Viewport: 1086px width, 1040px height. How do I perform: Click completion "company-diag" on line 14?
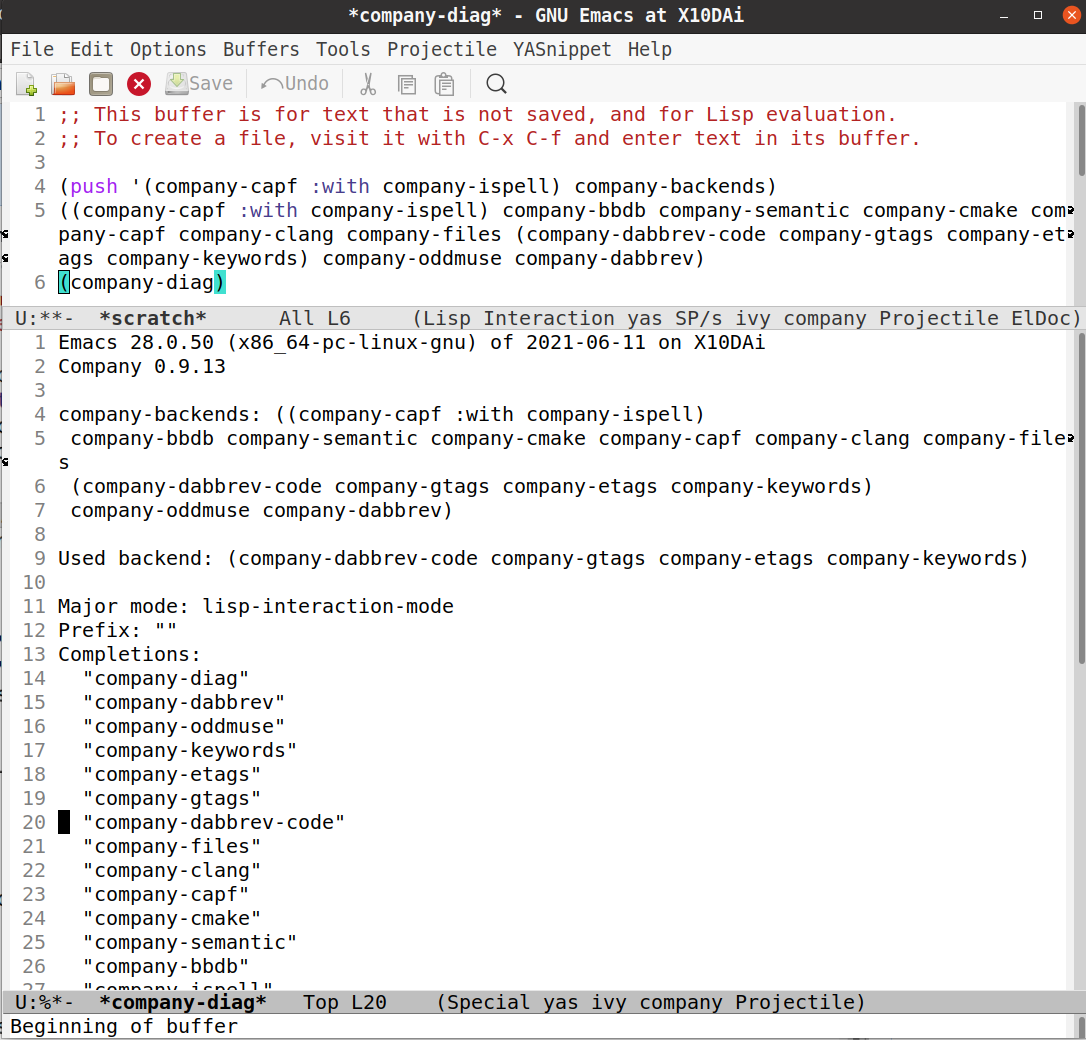(166, 679)
